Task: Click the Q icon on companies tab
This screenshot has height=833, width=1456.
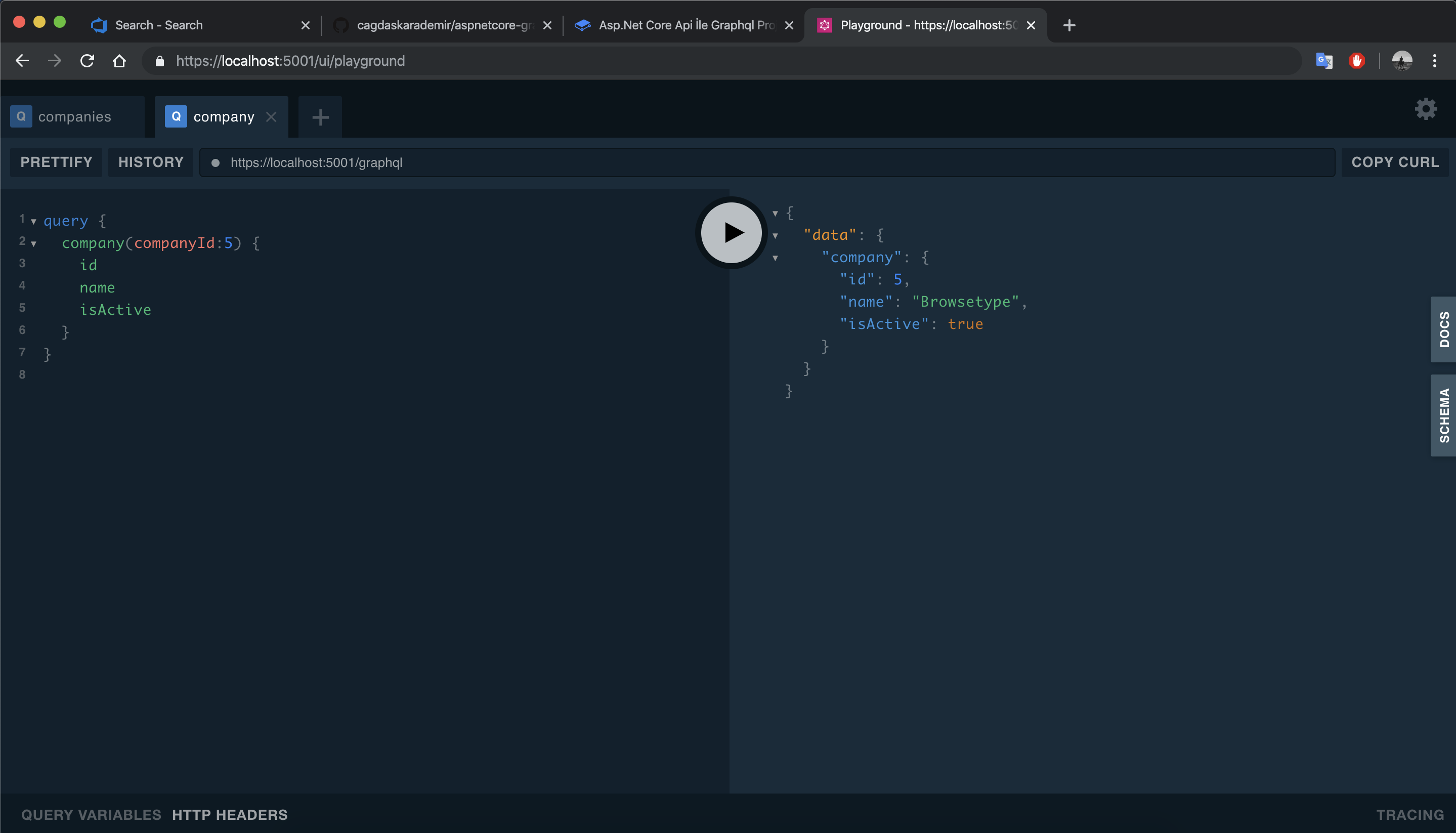Action: 21,117
